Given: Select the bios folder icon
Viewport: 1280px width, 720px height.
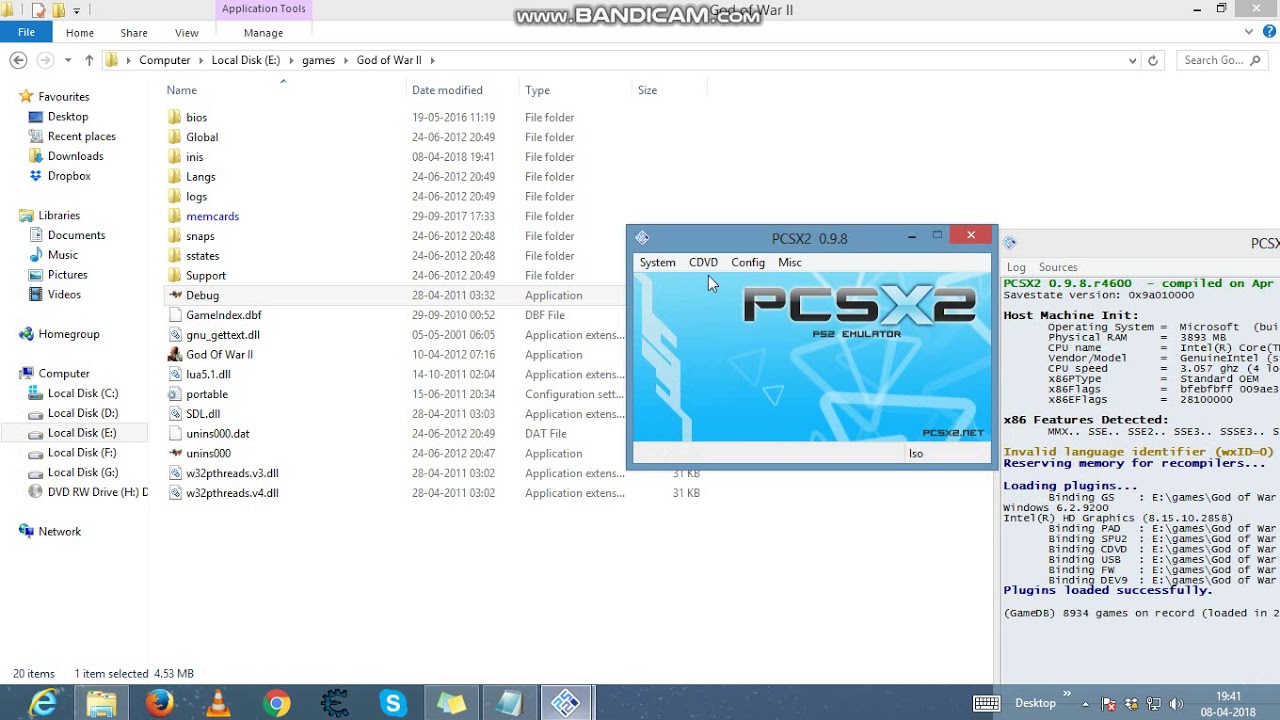Looking at the screenshot, I should pos(175,117).
